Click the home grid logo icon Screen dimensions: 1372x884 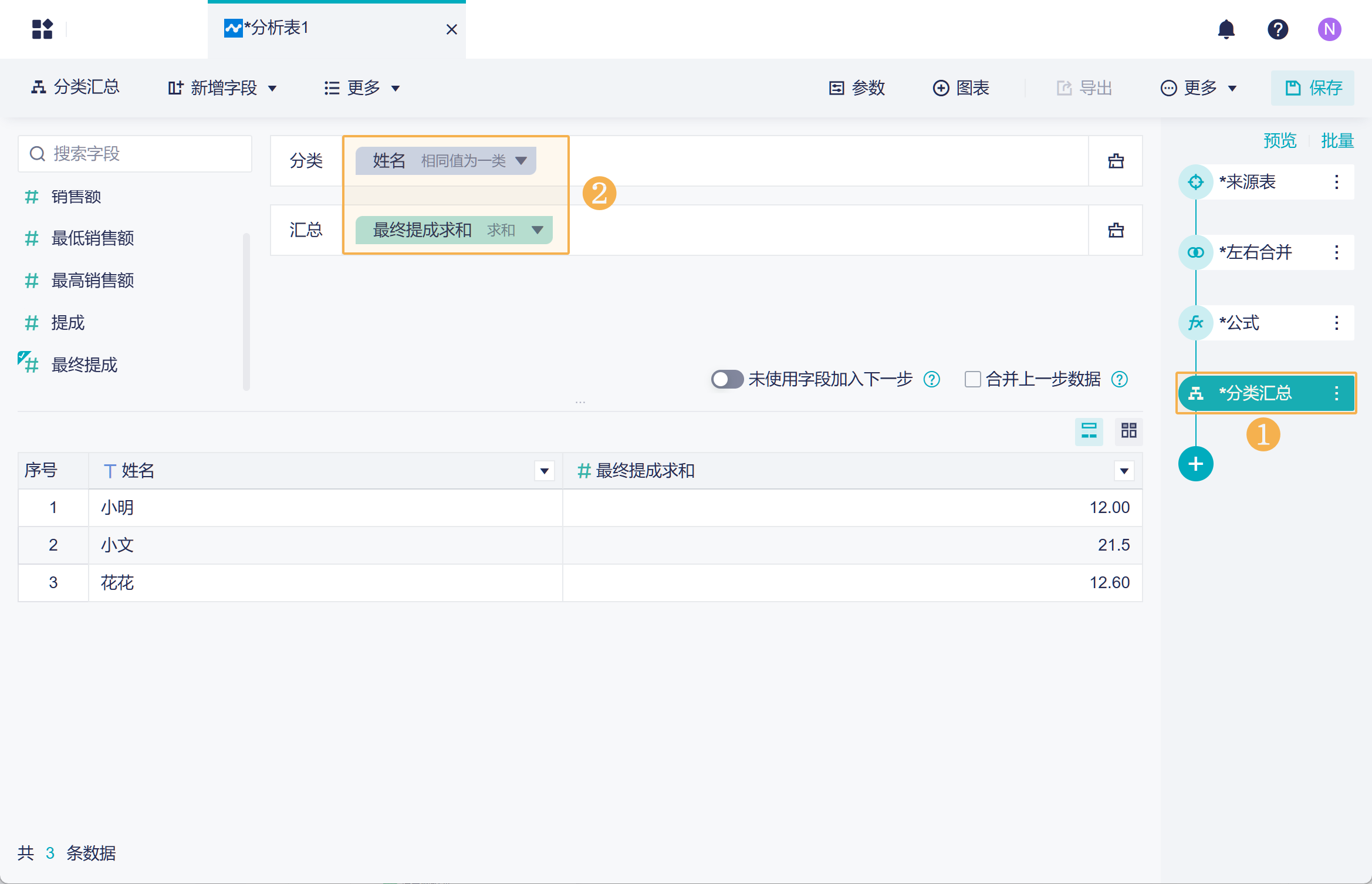(x=42, y=29)
